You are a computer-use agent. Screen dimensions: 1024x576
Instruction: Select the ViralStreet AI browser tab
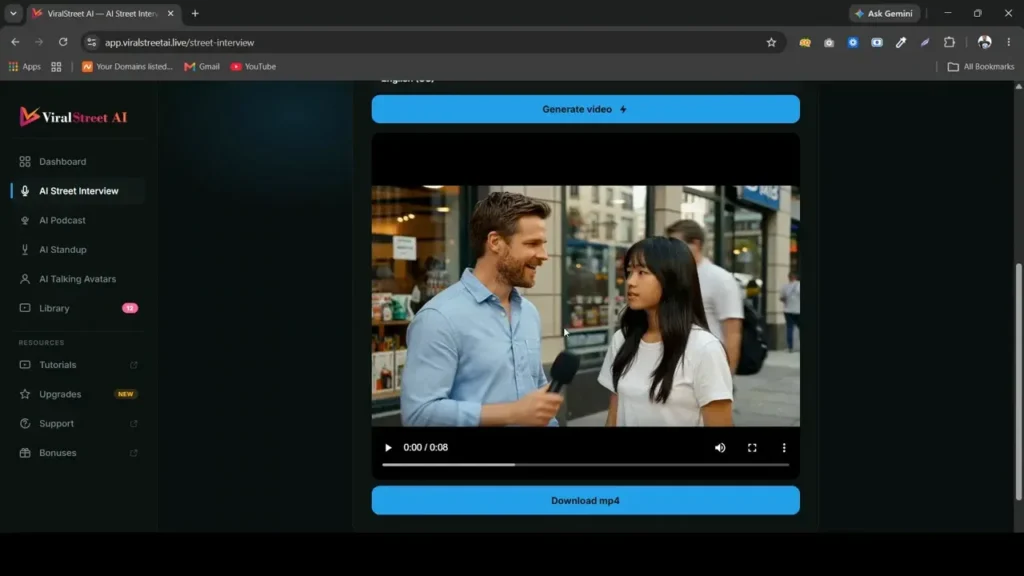tap(103, 13)
